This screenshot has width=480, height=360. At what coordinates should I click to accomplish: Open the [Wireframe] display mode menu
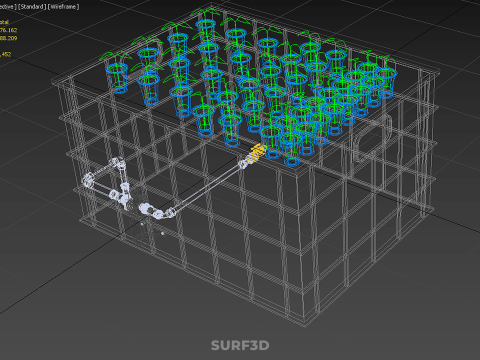(64, 7)
